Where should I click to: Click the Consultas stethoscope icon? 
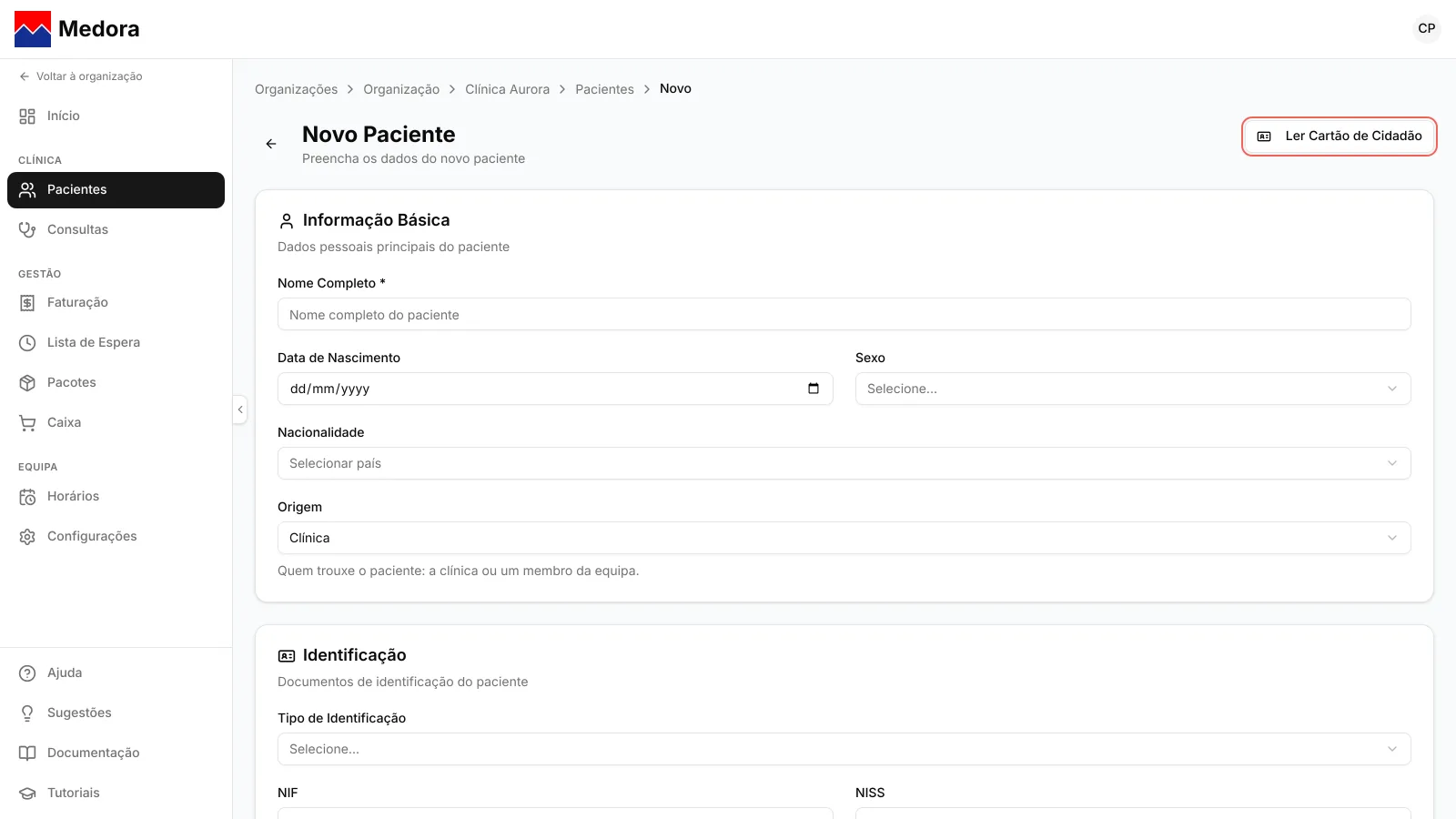(x=27, y=229)
